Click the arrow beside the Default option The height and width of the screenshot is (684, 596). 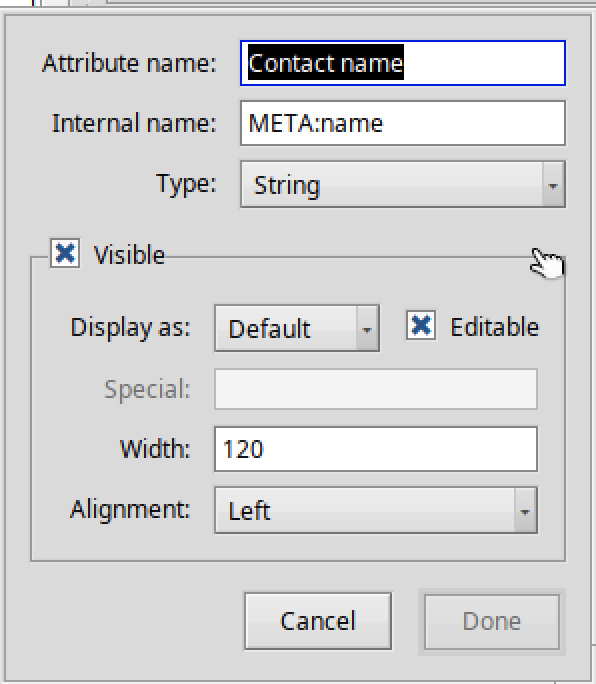[367, 328]
